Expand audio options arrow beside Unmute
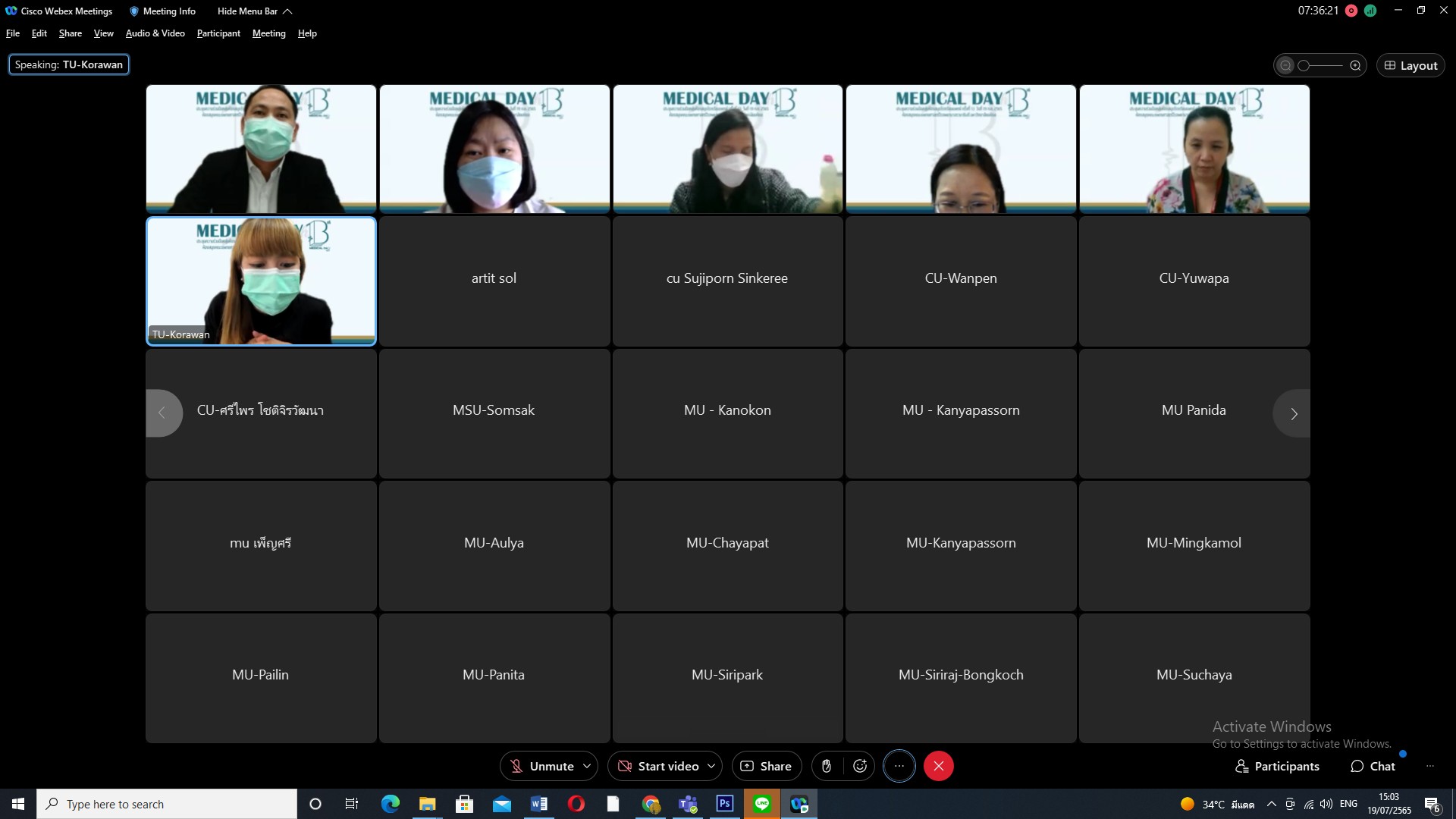This screenshot has height=819, width=1456. click(586, 766)
